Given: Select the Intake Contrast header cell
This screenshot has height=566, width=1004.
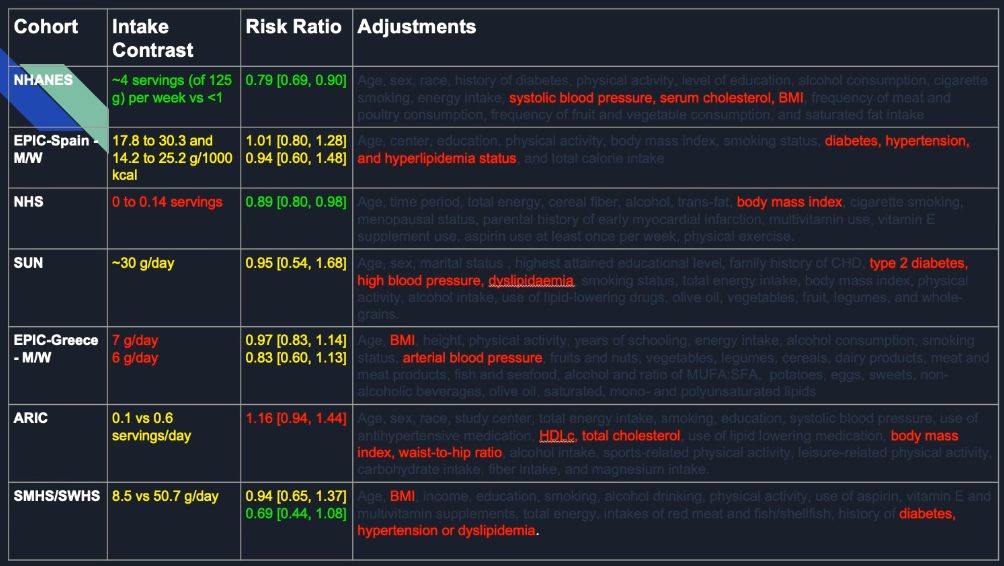Looking at the screenshot, I should (x=174, y=37).
